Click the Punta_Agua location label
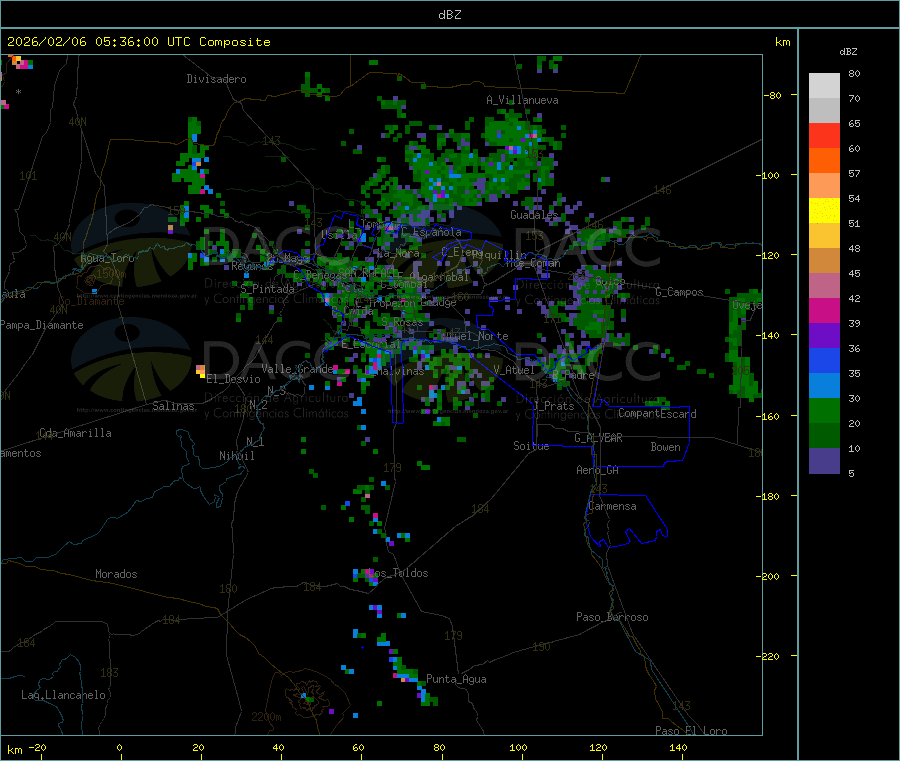 (x=456, y=679)
